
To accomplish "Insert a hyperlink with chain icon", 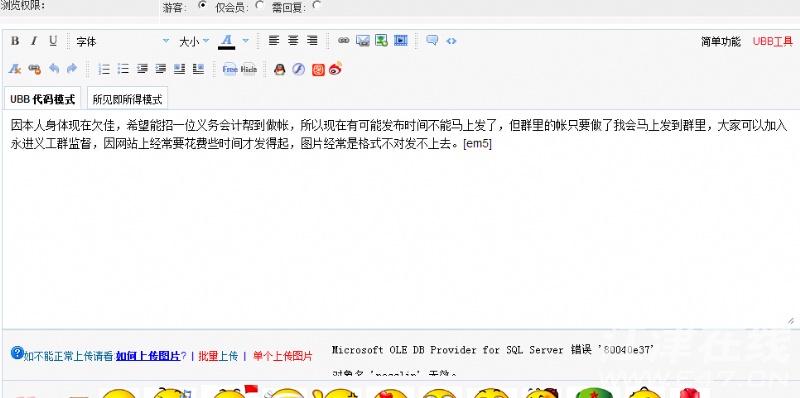I will click(343, 41).
